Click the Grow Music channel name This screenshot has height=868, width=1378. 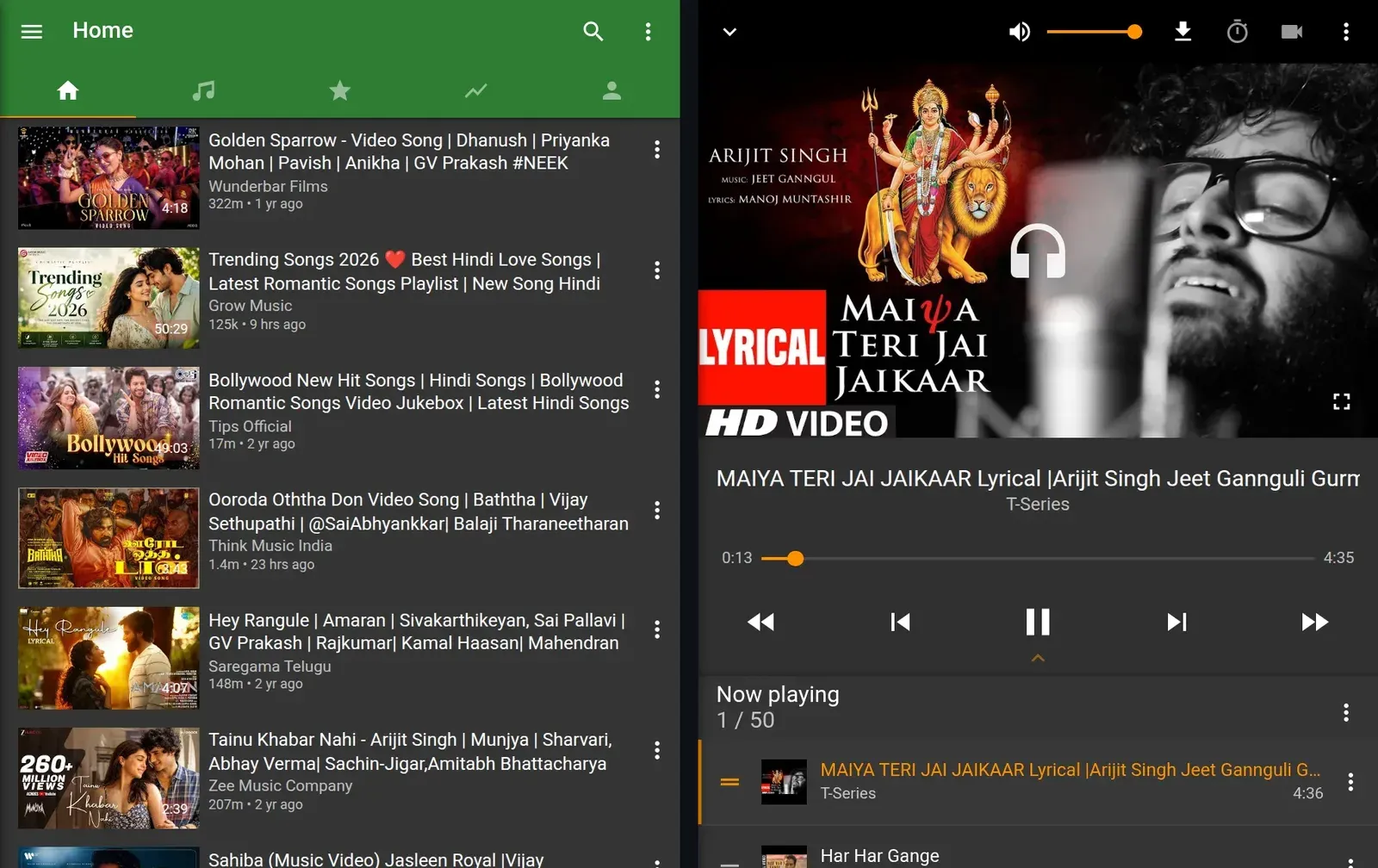250,306
